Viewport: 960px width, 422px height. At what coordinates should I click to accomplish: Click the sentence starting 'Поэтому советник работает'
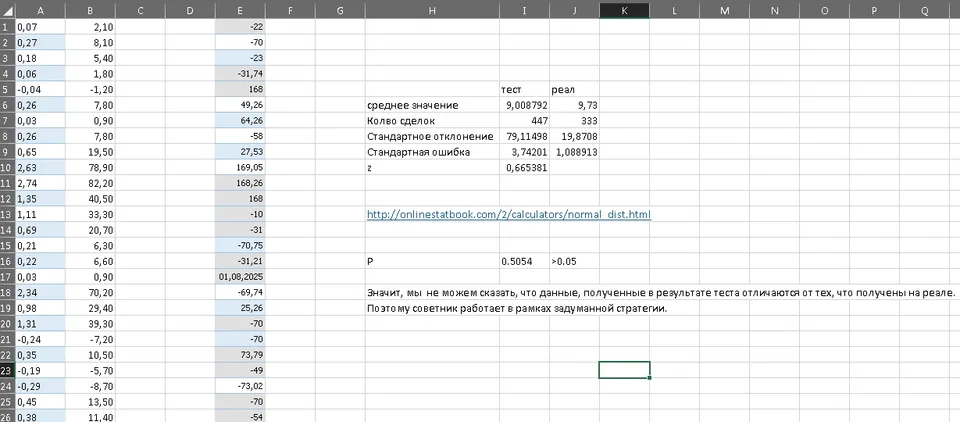[517, 308]
